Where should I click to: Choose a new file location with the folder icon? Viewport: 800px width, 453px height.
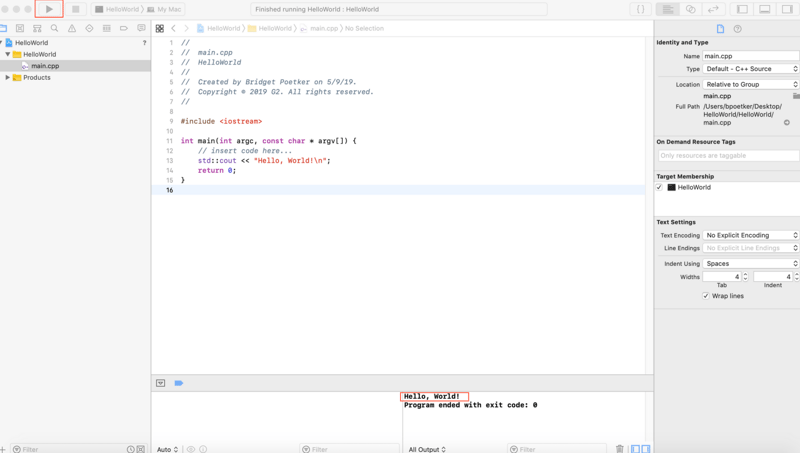[796, 96]
